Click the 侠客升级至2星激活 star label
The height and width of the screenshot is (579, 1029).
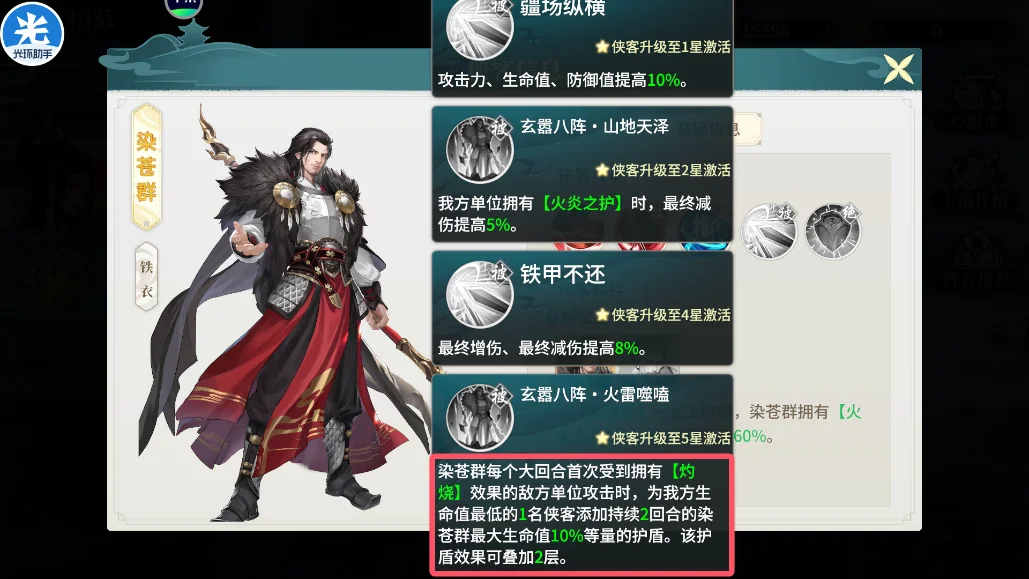pyautogui.click(x=663, y=170)
